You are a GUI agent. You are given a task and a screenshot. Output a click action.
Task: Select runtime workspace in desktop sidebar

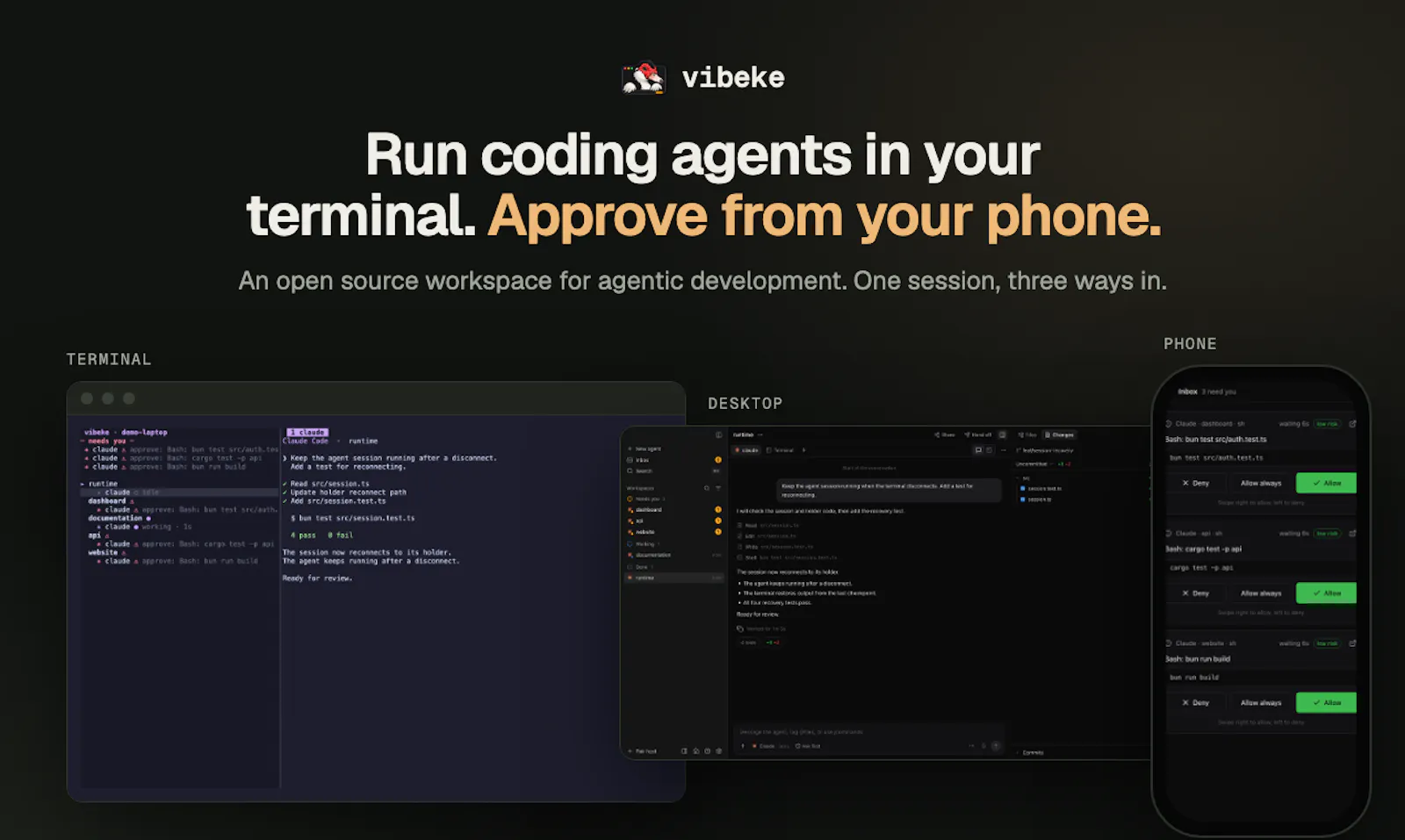pos(674,578)
